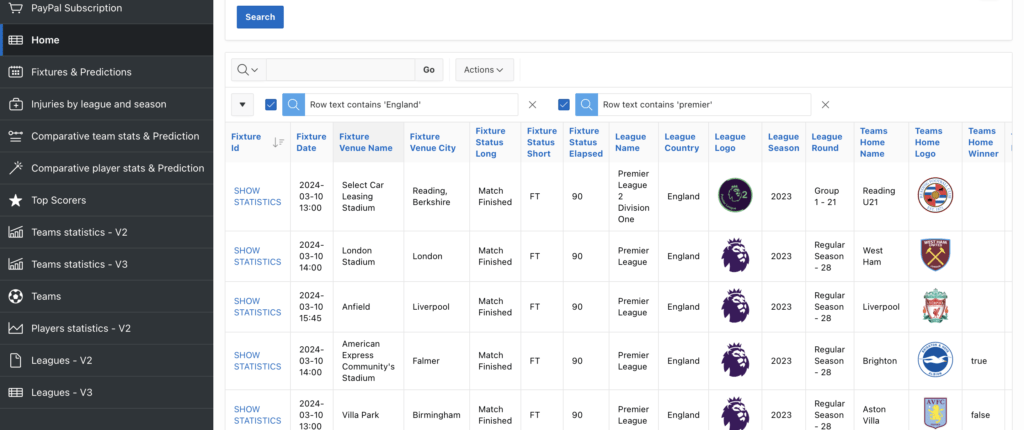Screen dimensions: 1024x430
Task: Expand the search column selector dropdown
Action: click(247, 70)
